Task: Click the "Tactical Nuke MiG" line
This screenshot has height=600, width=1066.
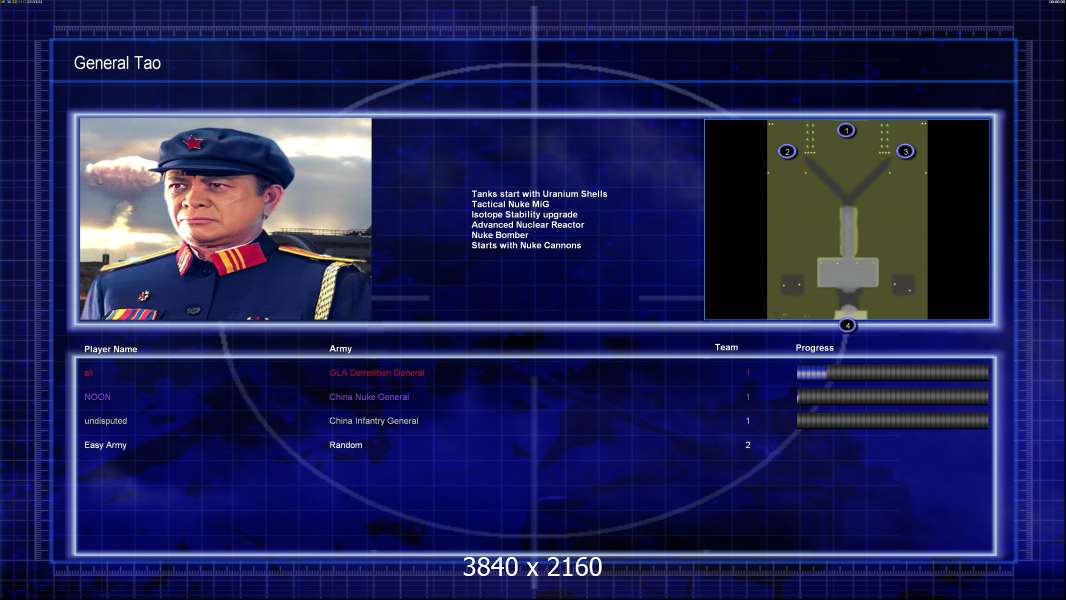Action: (510, 204)
